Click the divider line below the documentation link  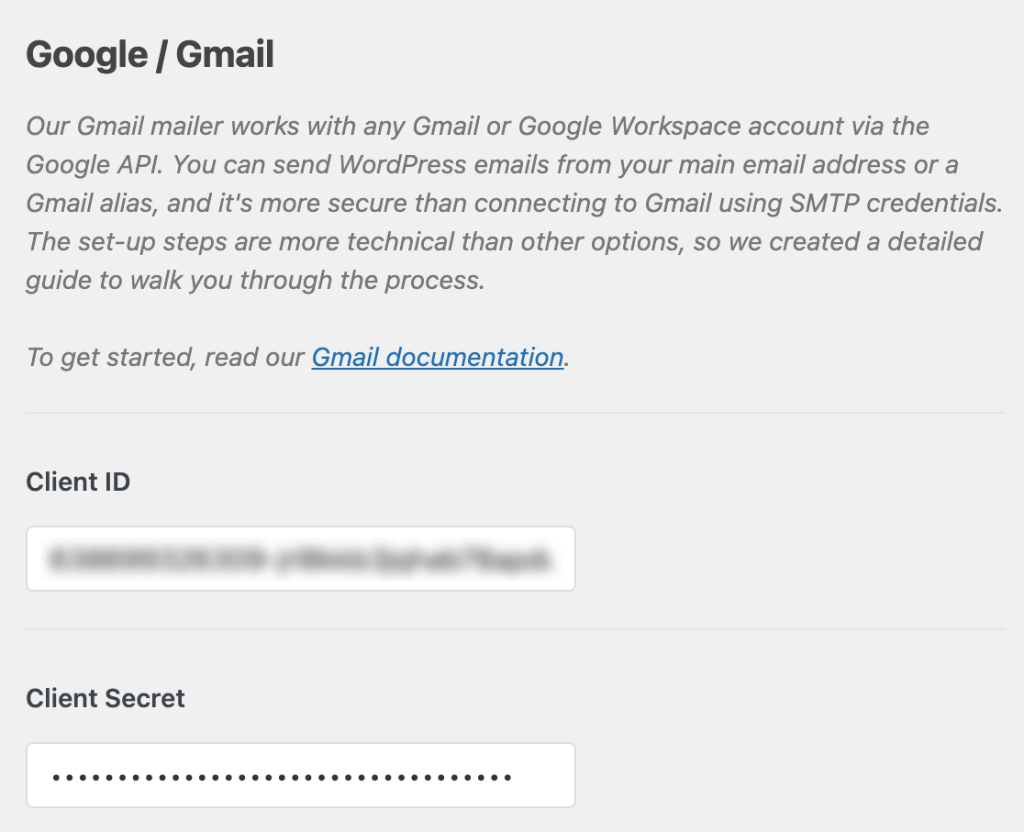515,412
